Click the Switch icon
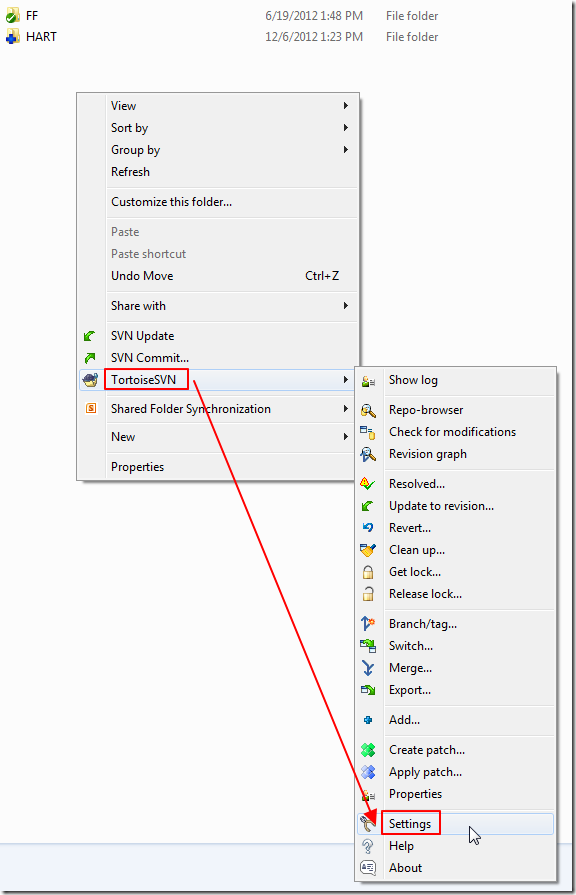 click(368, 646)
